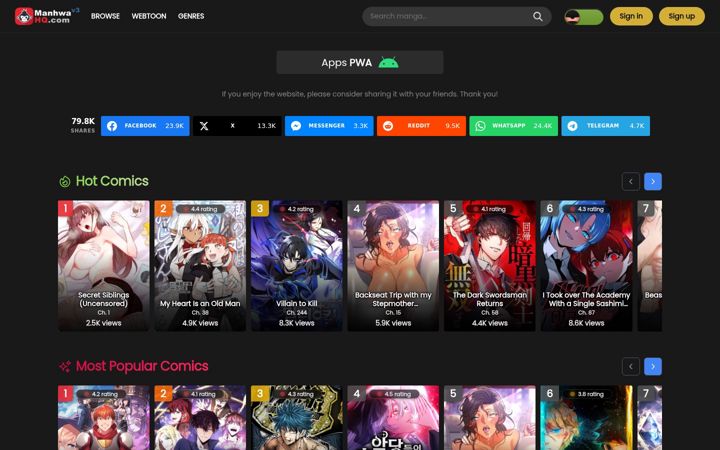Click the Most Popular Comics sparkle icon

65,366
